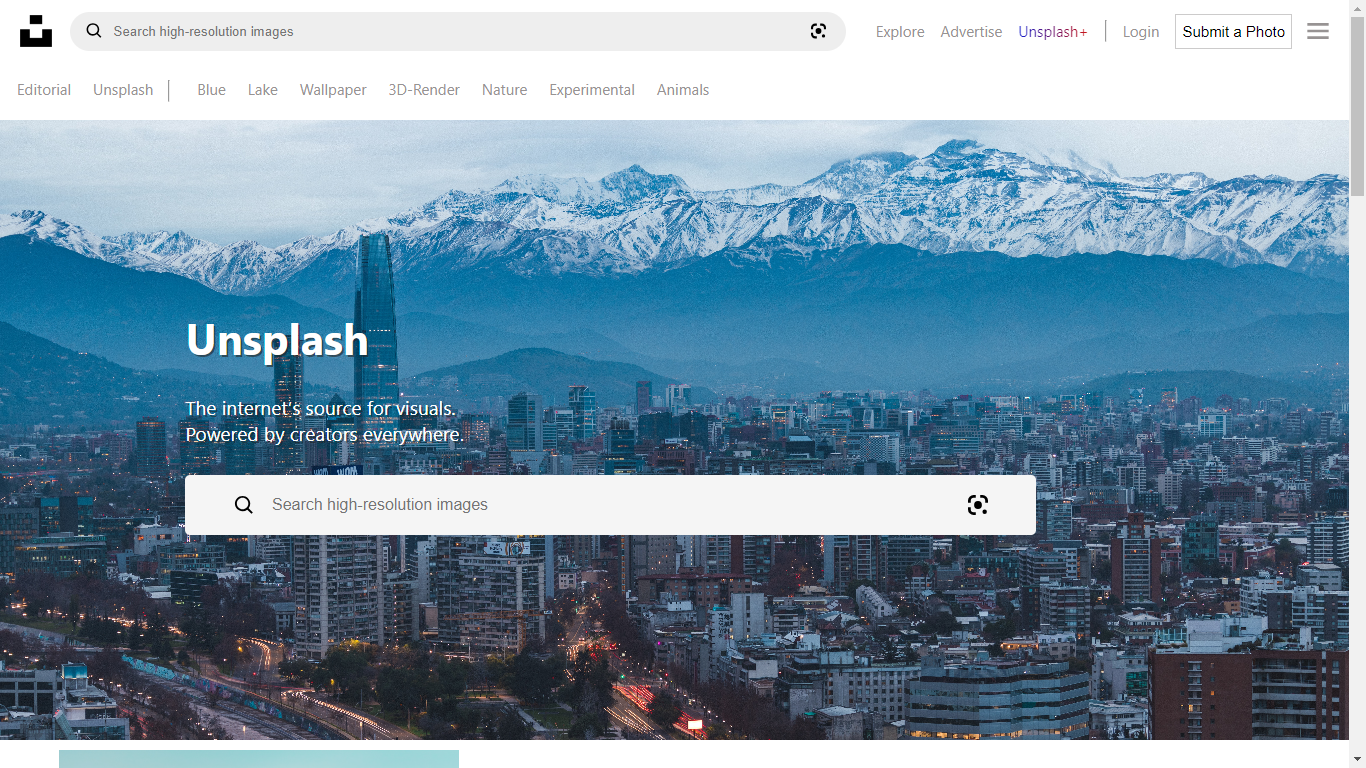Click the Unsplash logo icon
Image resolution: width=1366 pixels, height=768 pixels.
[x=36, y=31]
